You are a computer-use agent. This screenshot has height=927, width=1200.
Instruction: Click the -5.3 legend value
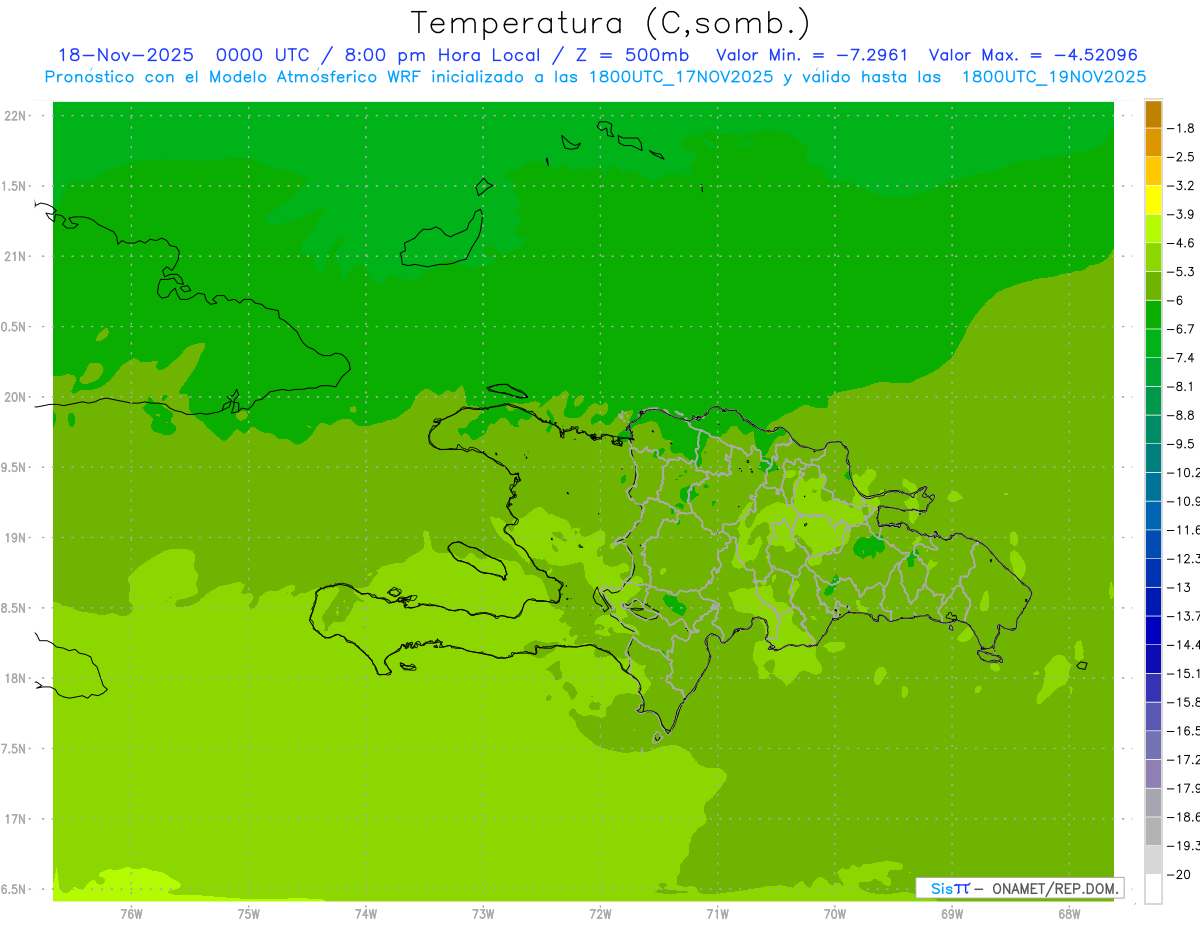click(1182, 271)
